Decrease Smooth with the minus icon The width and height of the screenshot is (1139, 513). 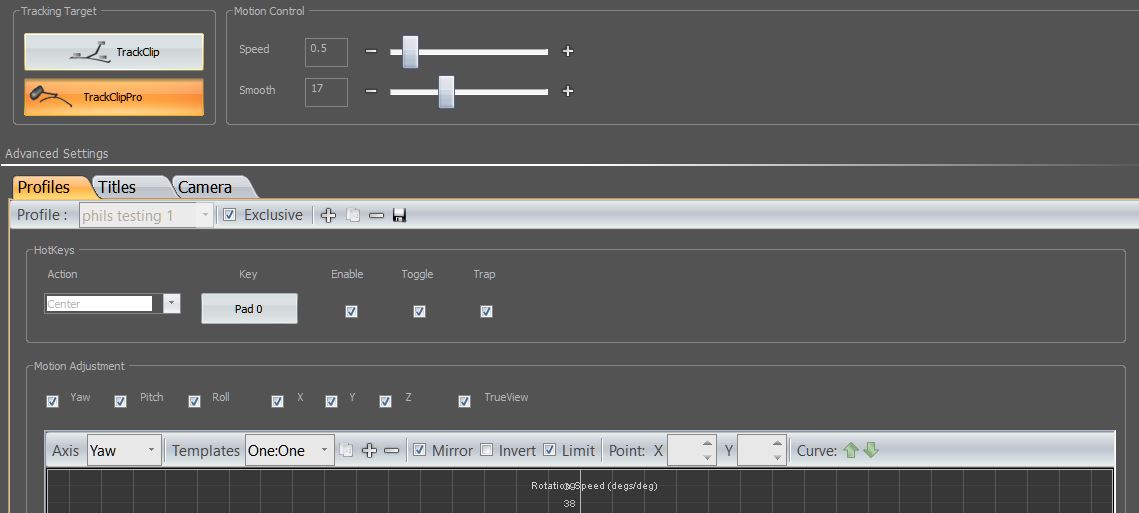pos(370,91)
